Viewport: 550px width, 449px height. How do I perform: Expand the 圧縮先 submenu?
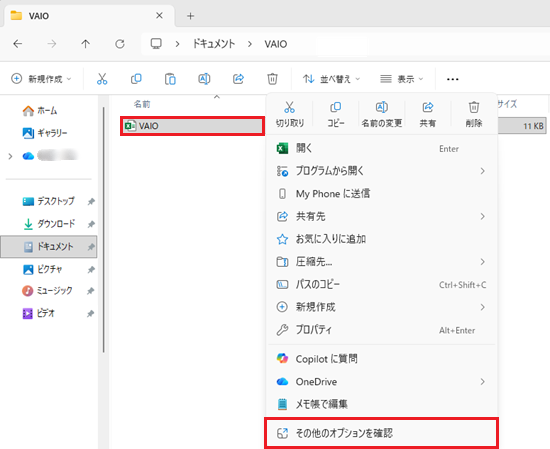pos(483,262)
